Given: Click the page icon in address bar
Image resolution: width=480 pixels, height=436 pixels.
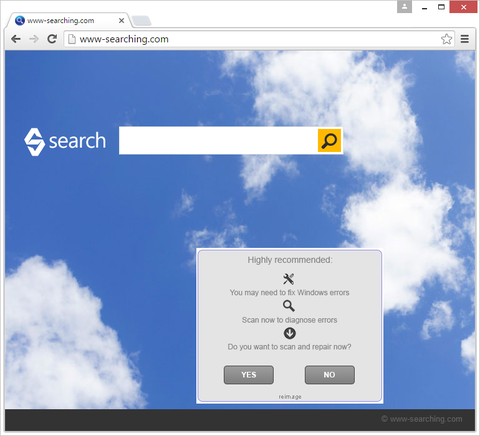Looking at the screenshot, I should tap(71, 39).
